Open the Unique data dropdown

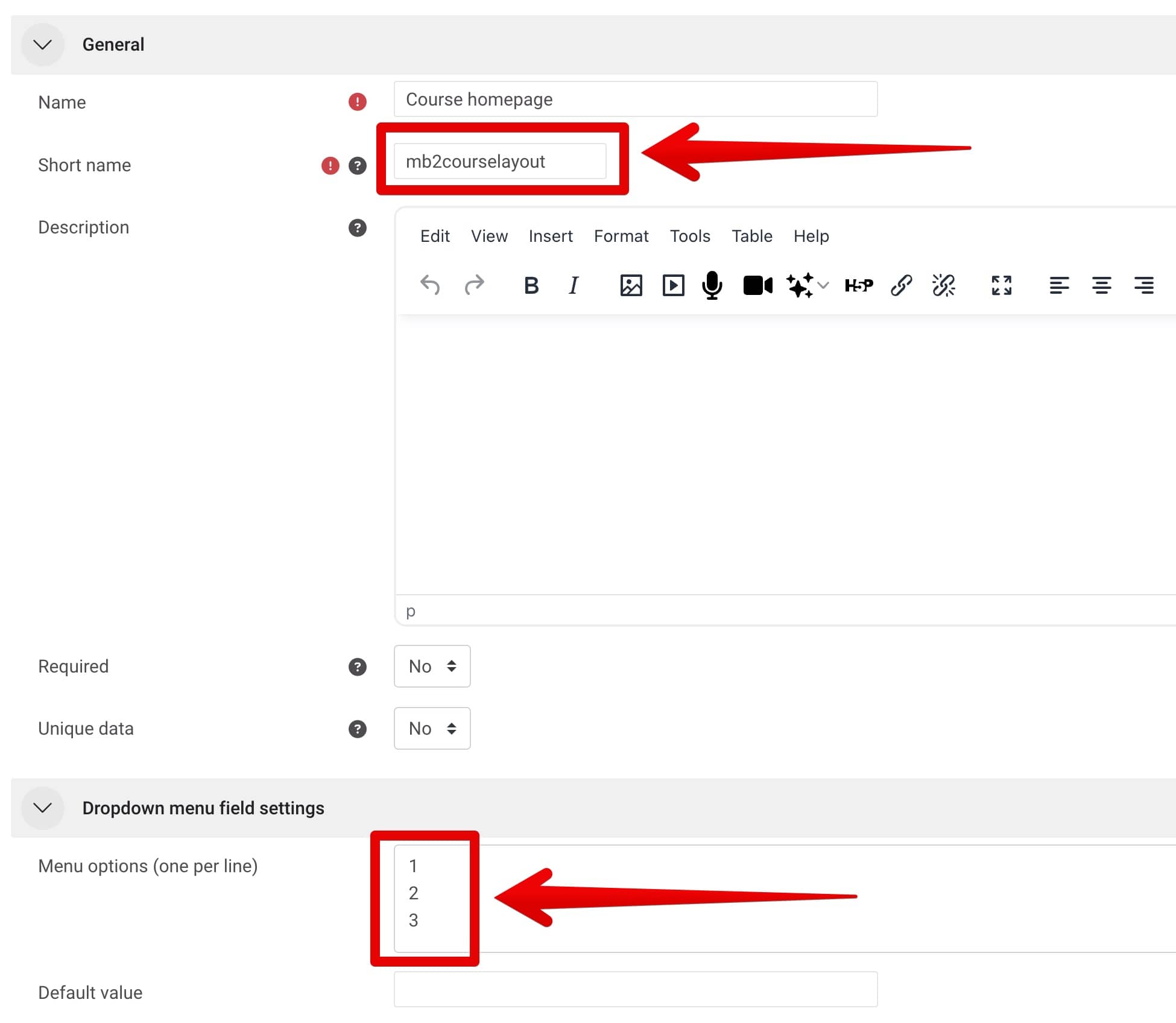click(432, 729)
